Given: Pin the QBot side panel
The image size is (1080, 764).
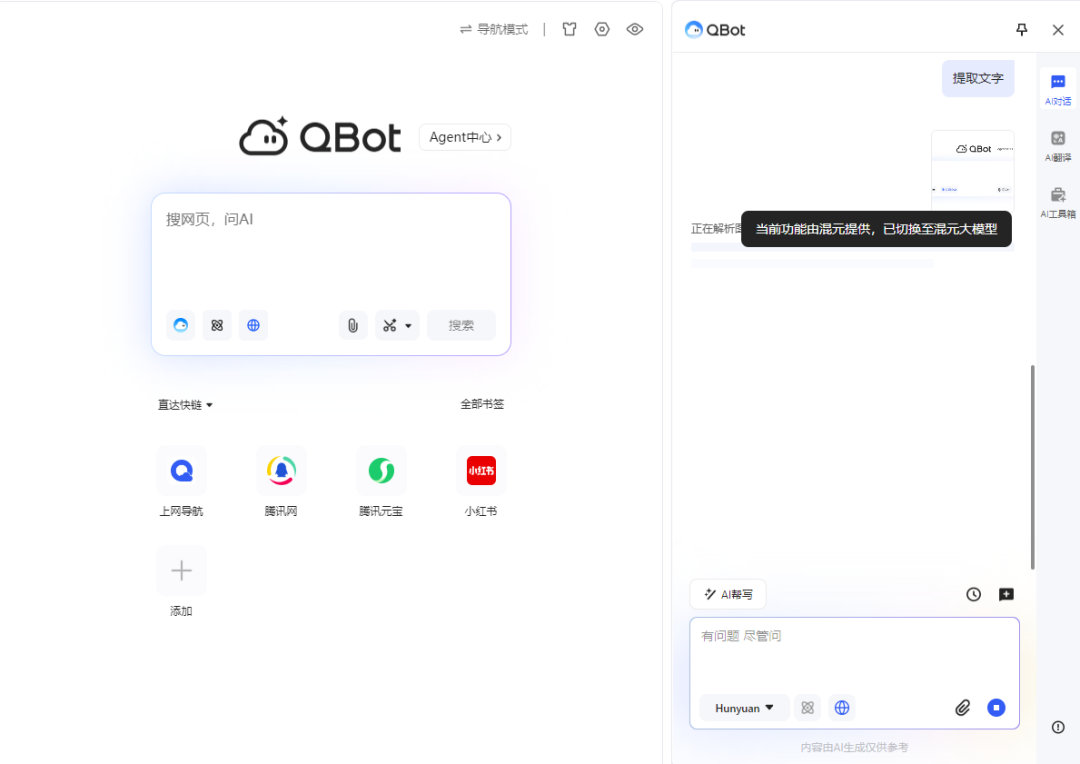Looking at the screenshot, I should (1021, 30).
